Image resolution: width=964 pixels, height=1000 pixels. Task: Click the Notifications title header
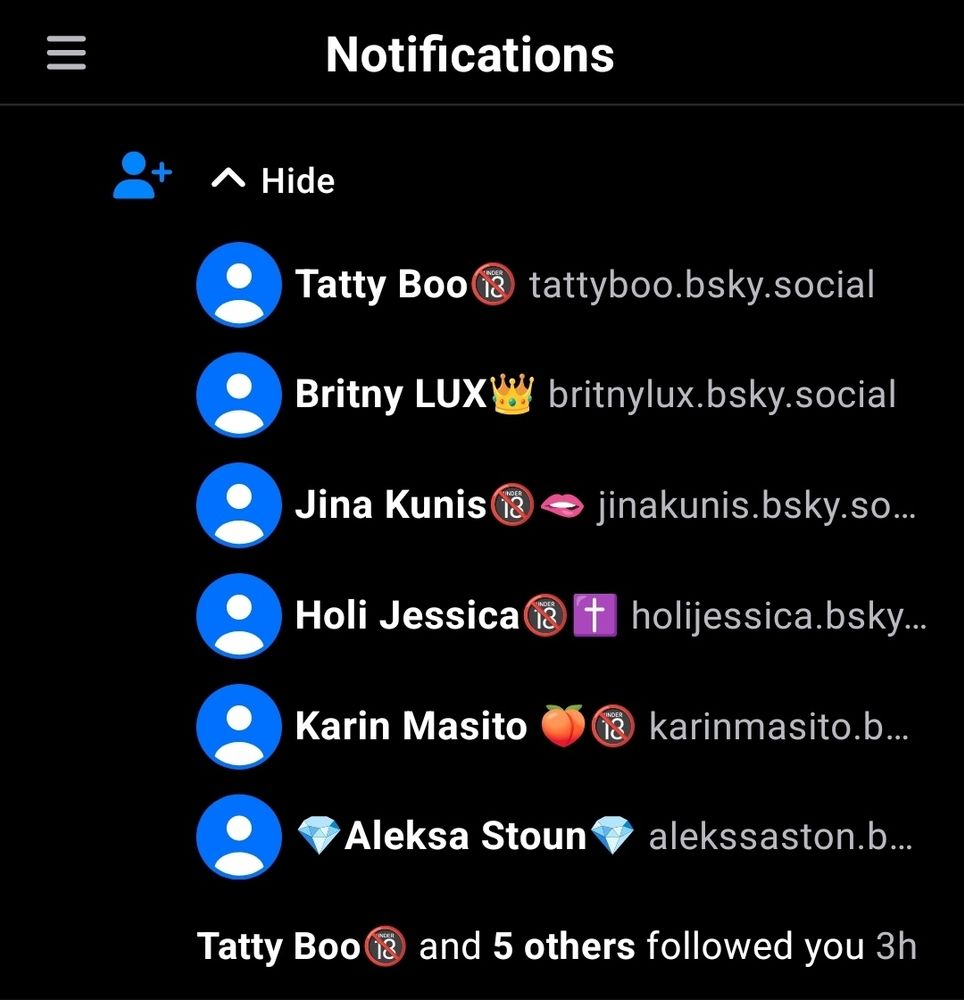click(470, 54)
